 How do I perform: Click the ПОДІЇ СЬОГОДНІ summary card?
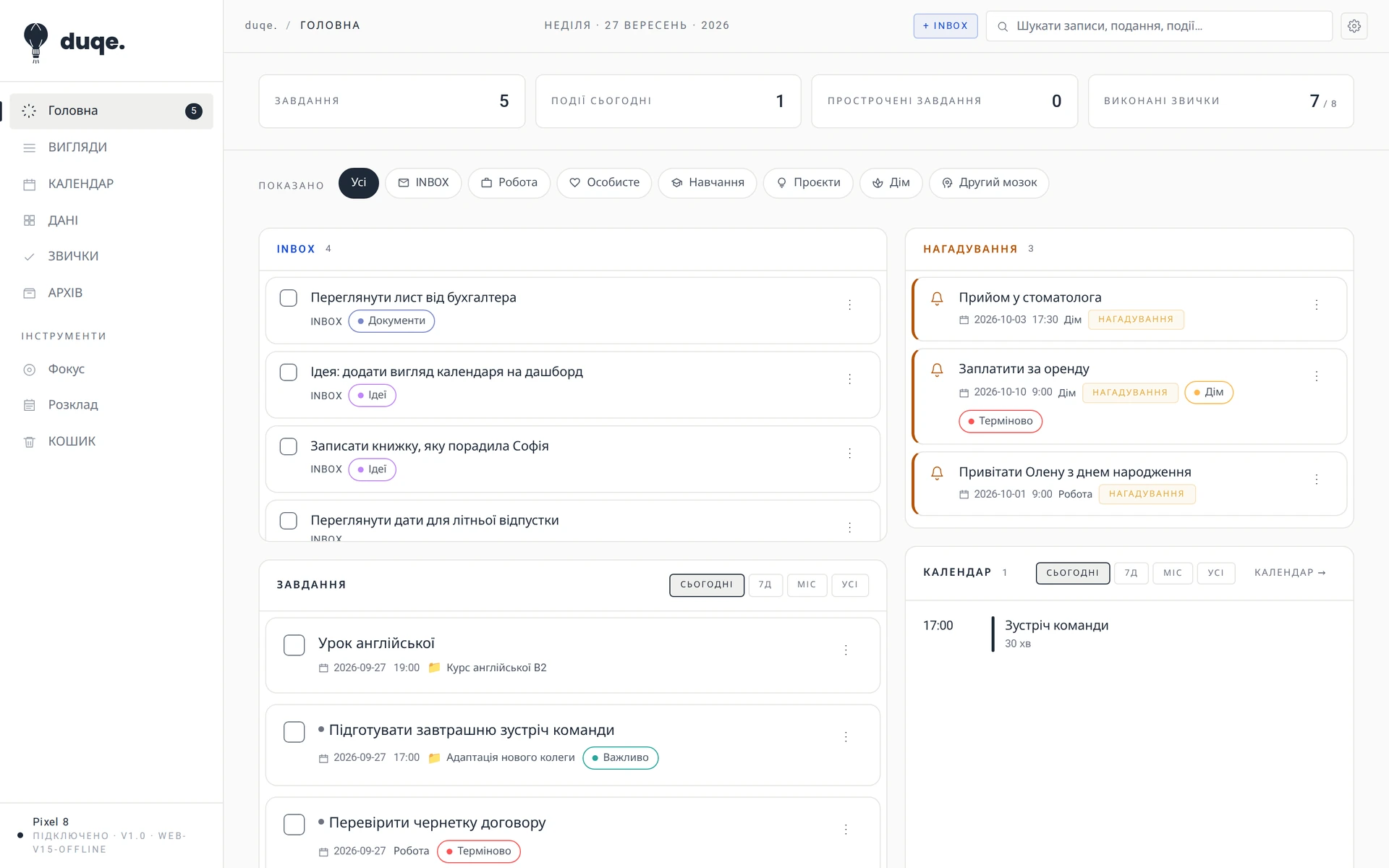668,101
